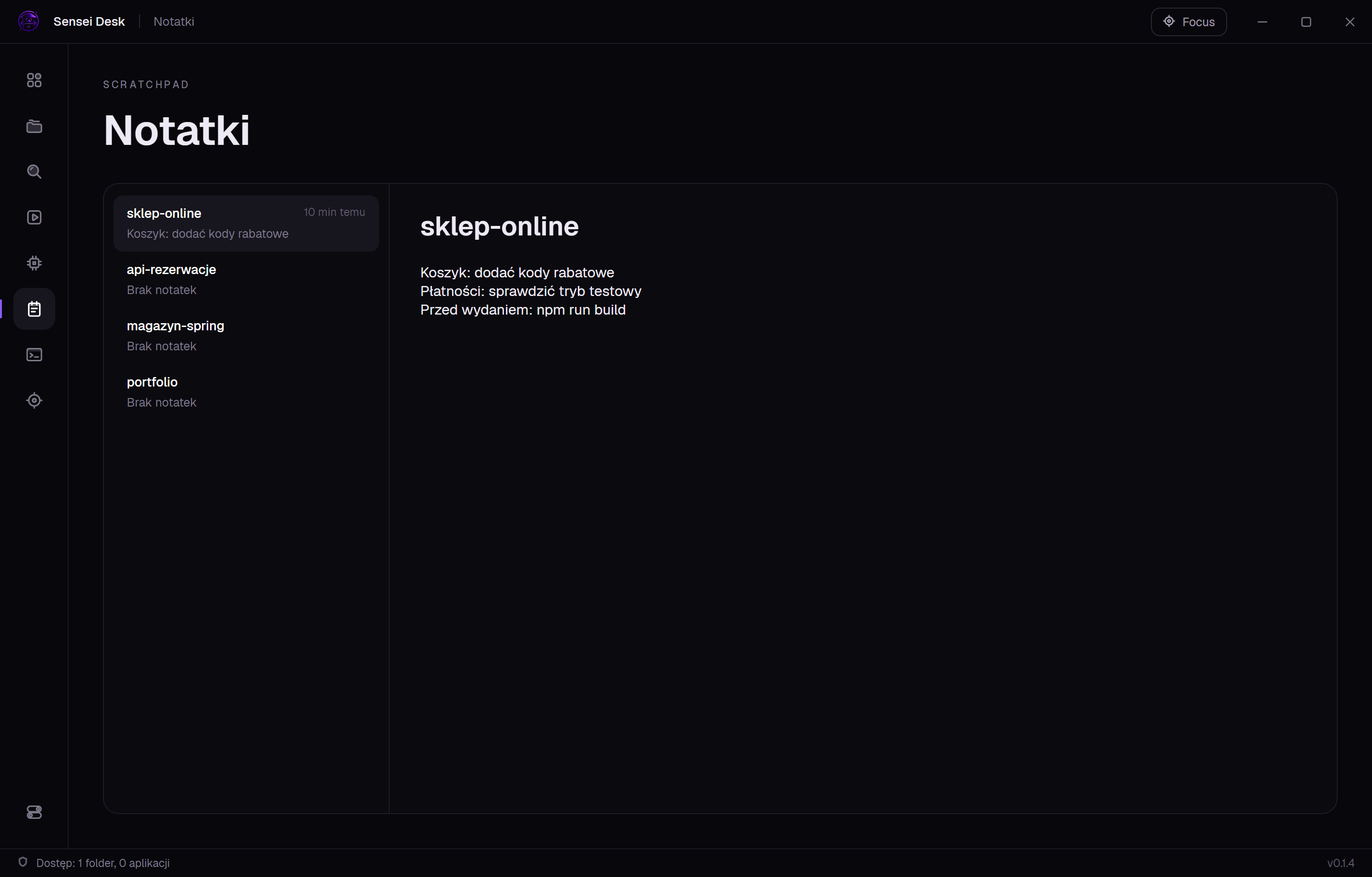Select the api-rezerwacje note
Screen dimensions: 1372x877
(x=246, y=279)
